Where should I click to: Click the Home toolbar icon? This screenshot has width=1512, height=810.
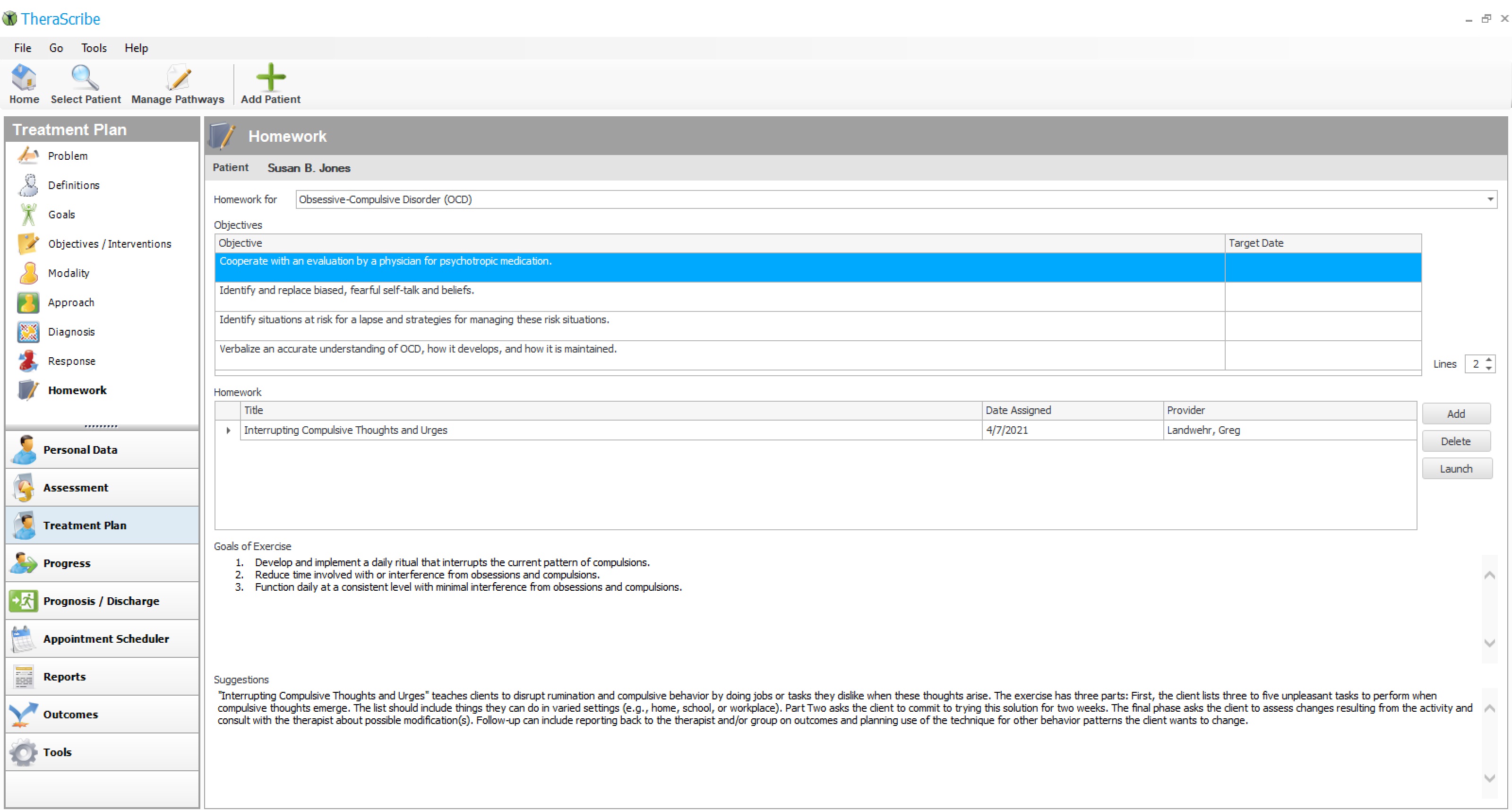tap(24, 78)
